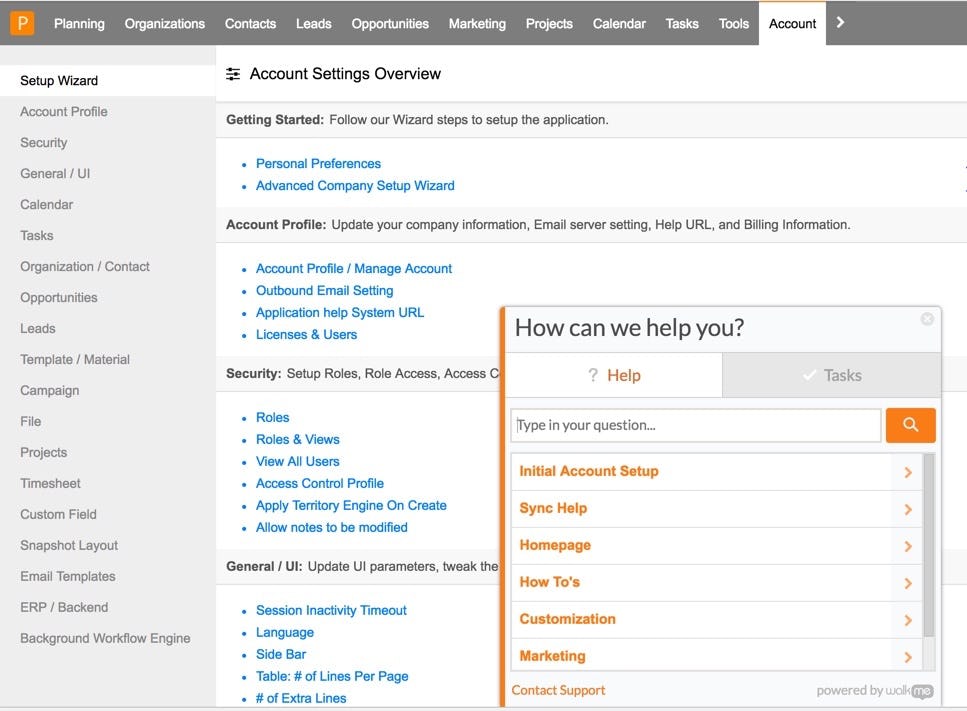The image size is (967, 711).
Task: Open the Side Bar setting link
Action: click(281, 654)
